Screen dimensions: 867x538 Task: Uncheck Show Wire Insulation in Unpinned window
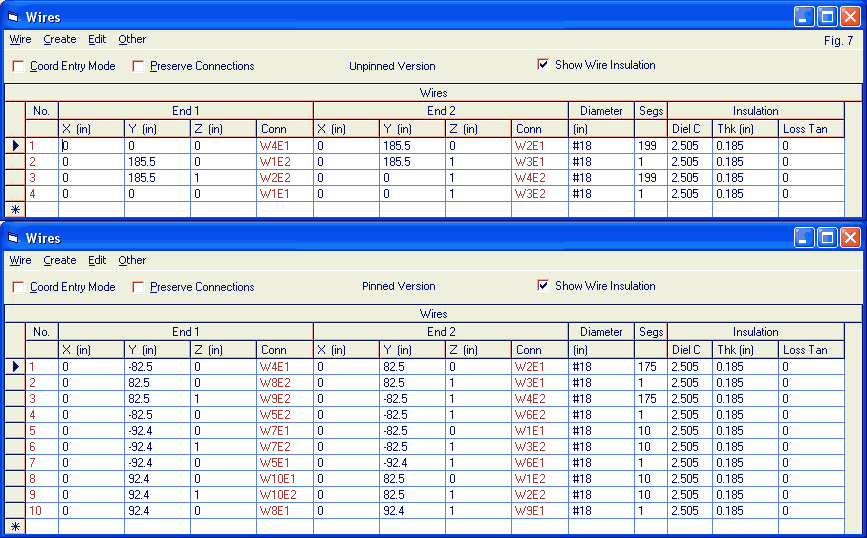pyautogui.click(x=543, y=65)
